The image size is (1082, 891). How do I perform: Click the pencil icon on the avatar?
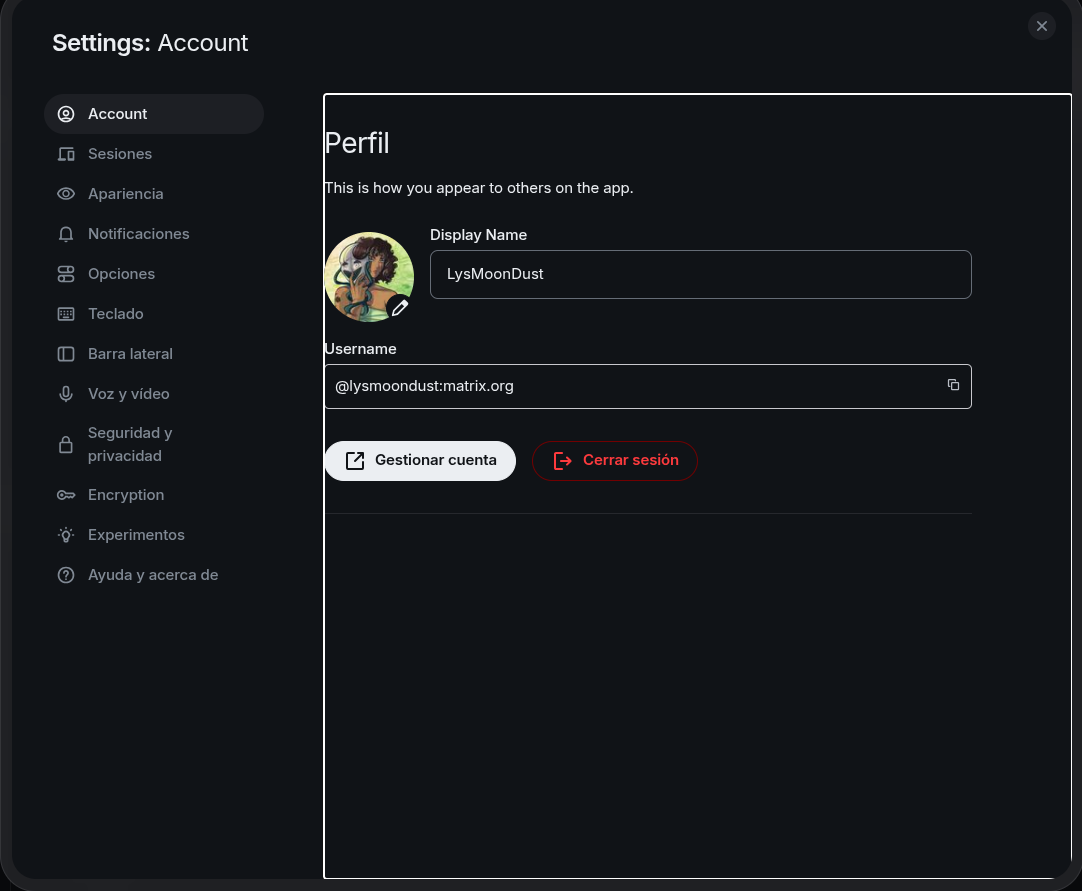(400, 308)
